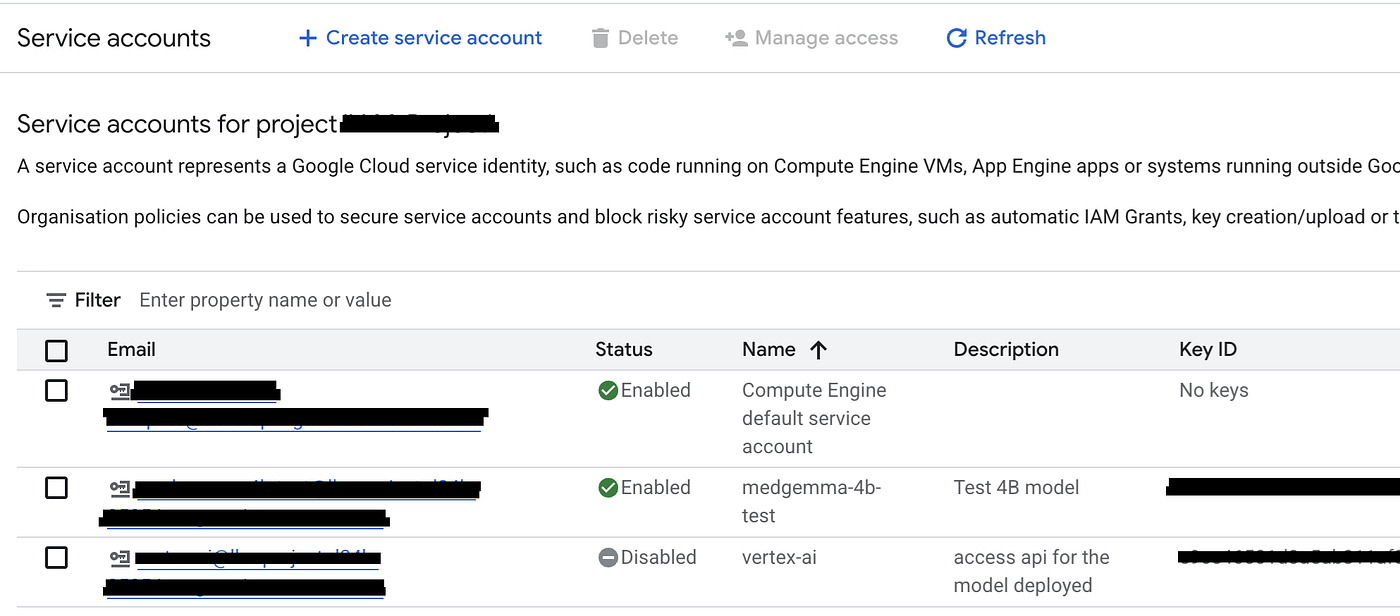The image size is (1400, 616).
Task: Click the 'Service accounts' page title
Action: click(x=114, y=38)
